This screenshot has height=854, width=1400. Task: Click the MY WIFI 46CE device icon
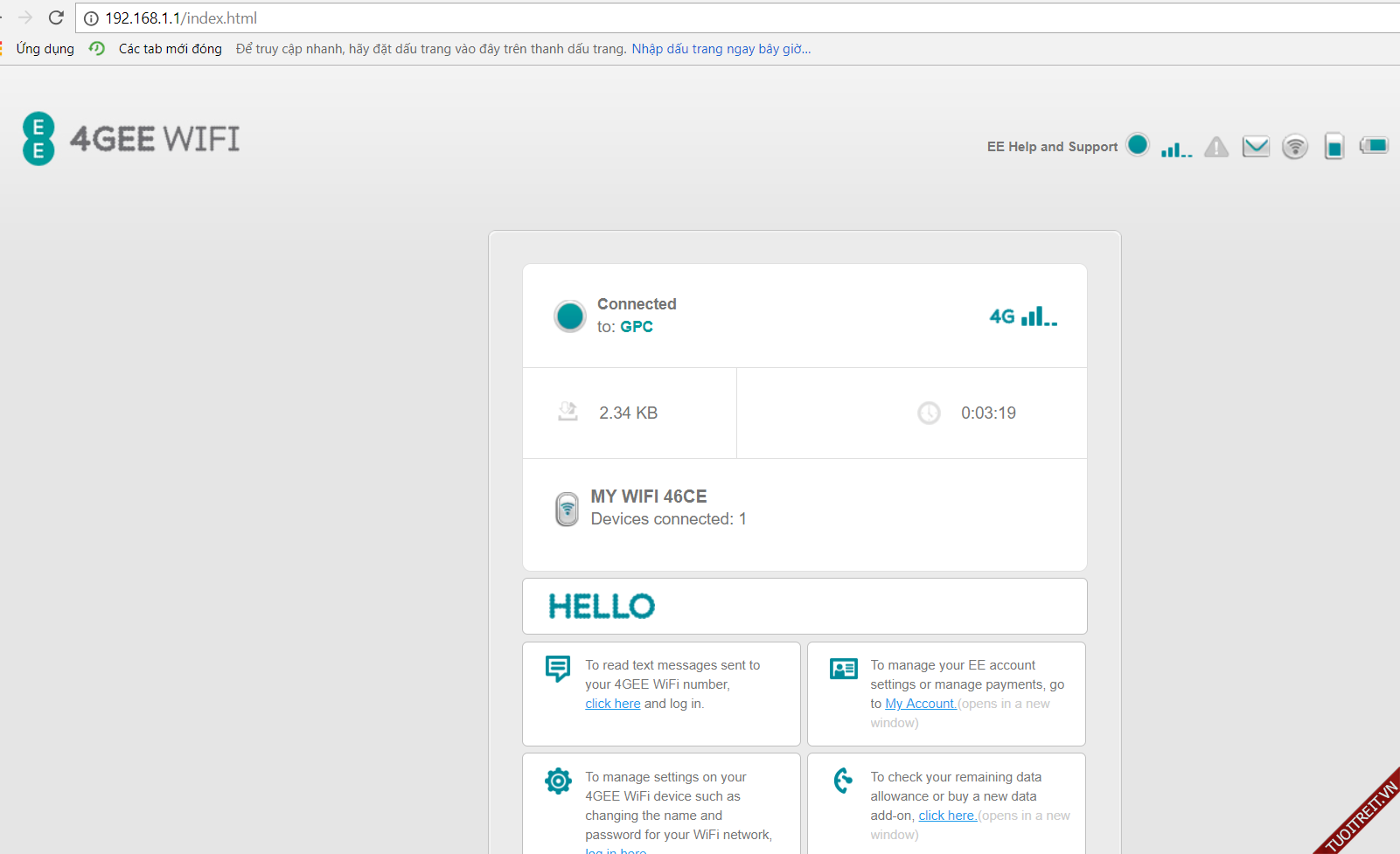568,509
